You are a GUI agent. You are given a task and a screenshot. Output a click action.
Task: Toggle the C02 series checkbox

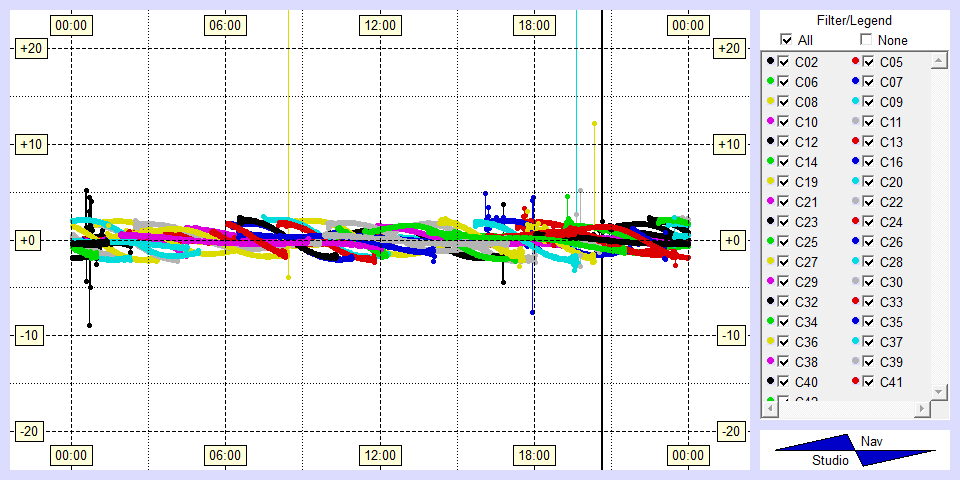(x=784, y=62)
